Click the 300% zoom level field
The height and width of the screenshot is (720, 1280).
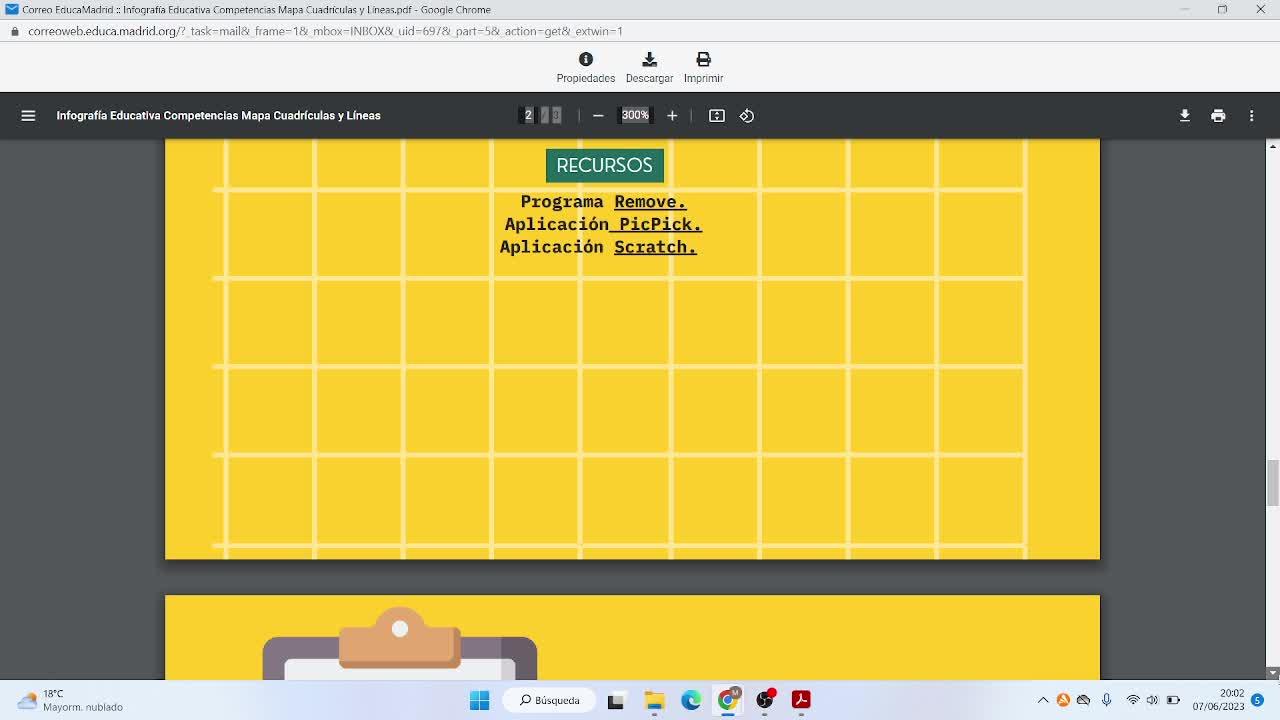pos(635,115)
